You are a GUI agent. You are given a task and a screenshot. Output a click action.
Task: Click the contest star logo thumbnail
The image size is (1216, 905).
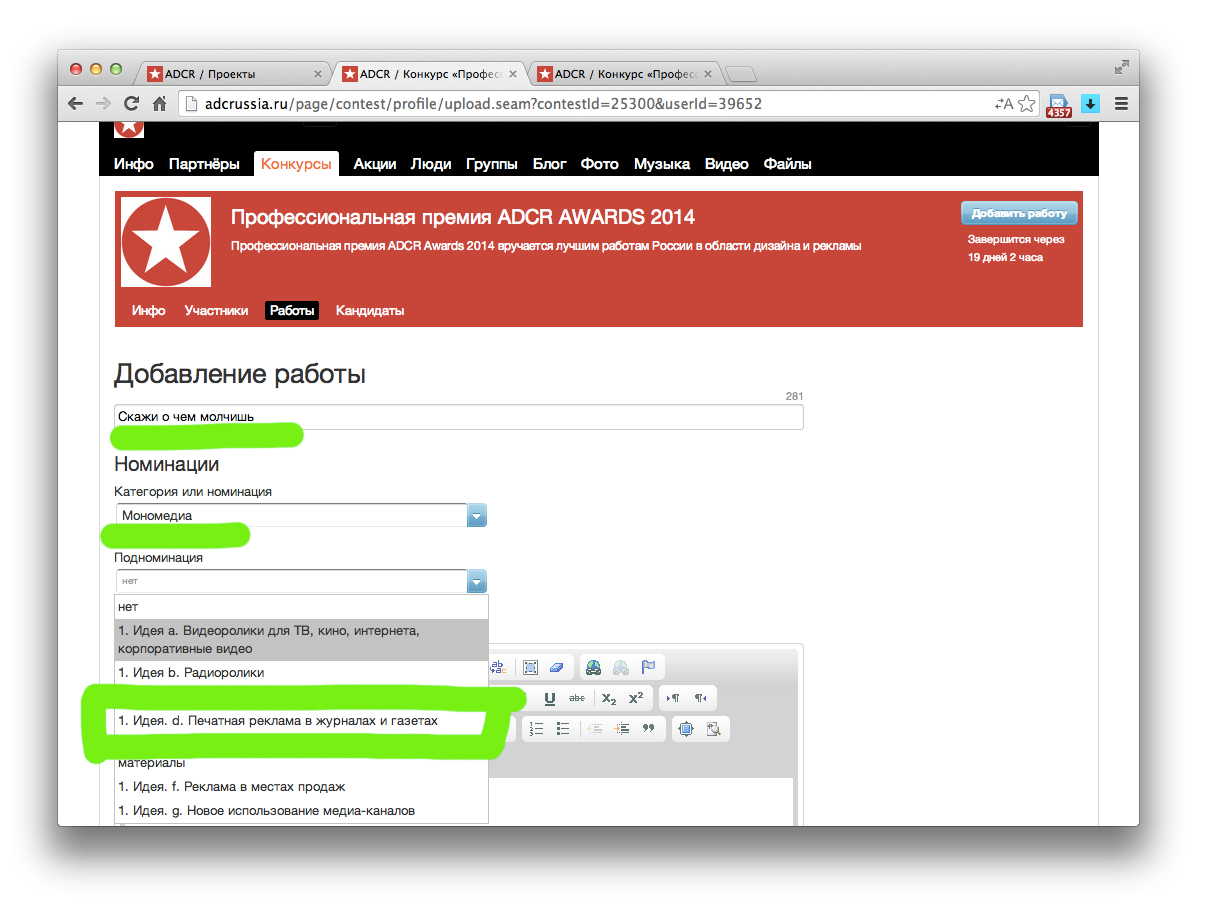(166, 242)
